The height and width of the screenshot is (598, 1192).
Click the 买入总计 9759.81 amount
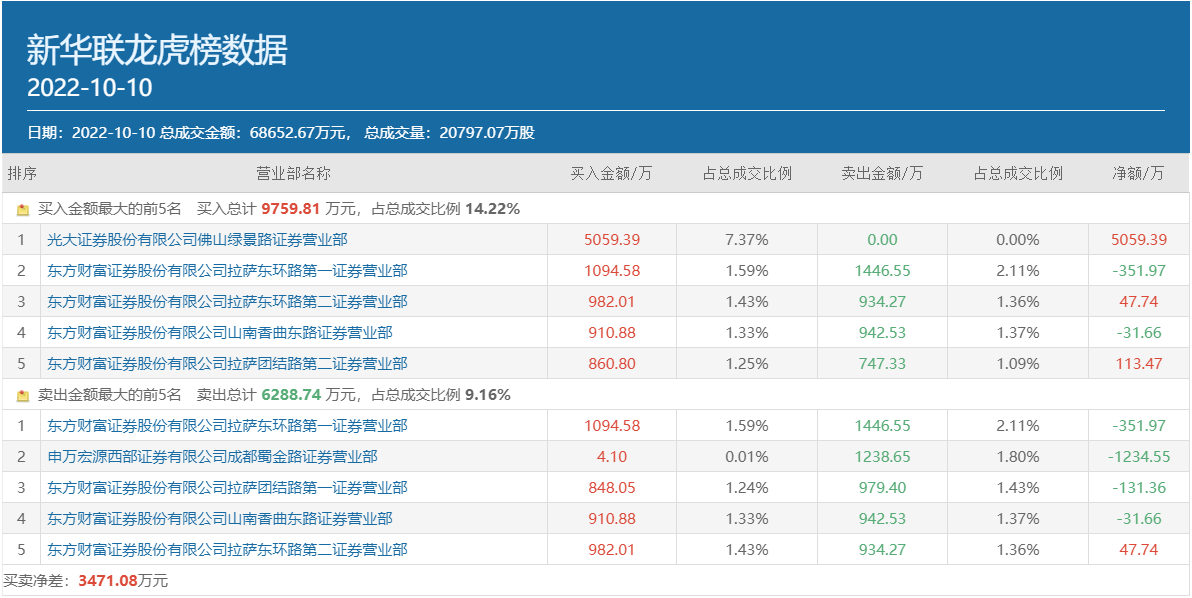[290, 210]
